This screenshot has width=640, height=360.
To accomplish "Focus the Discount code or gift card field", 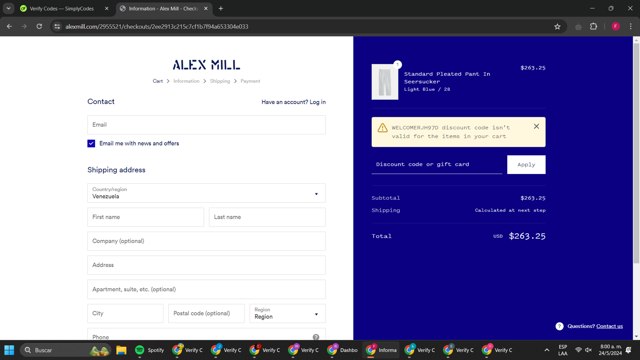I will pyautogui.click(x=437, y=164).
